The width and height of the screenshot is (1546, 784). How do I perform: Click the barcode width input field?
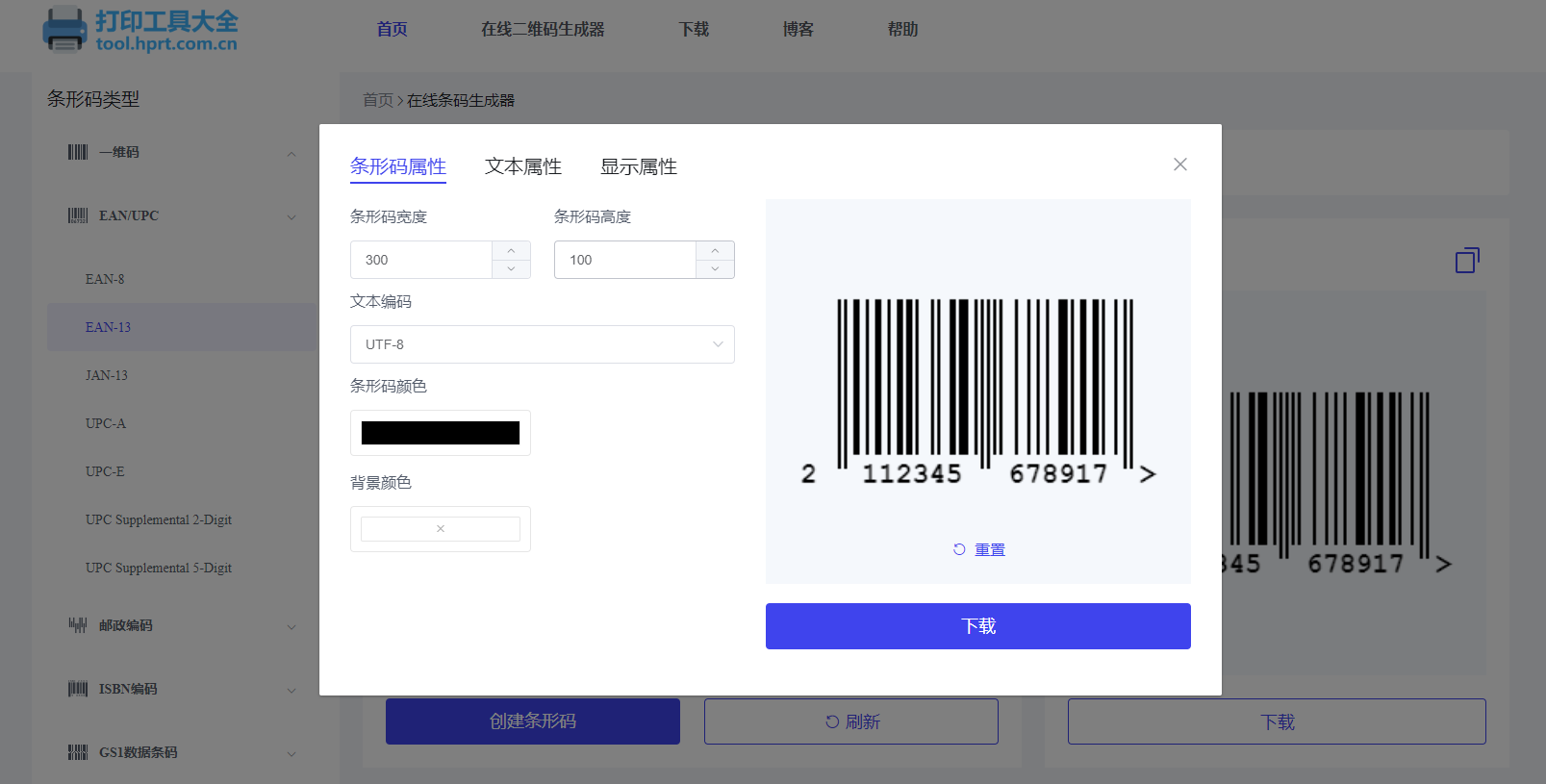[421, 260]
